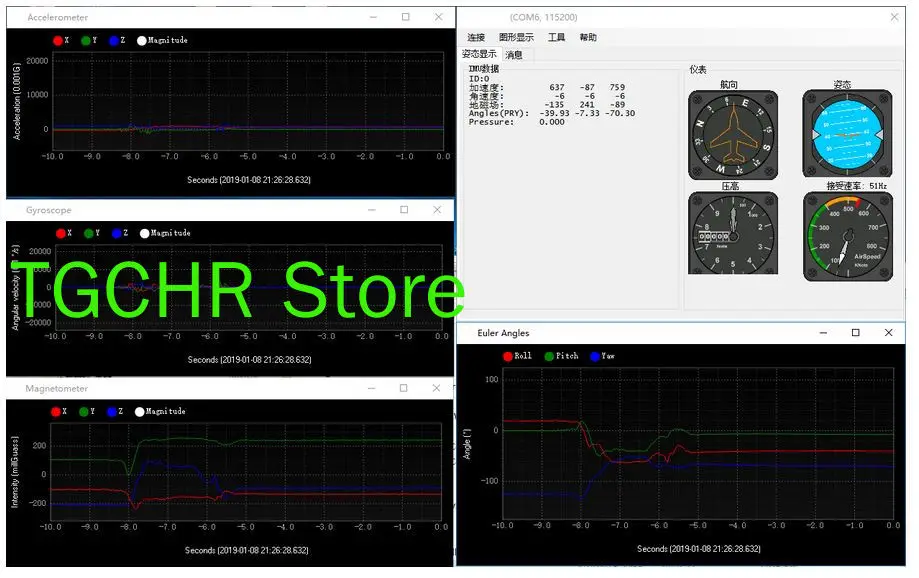
Task: Toggle Accelerometer Magnitude legend marker
Action: pos(162,40)
